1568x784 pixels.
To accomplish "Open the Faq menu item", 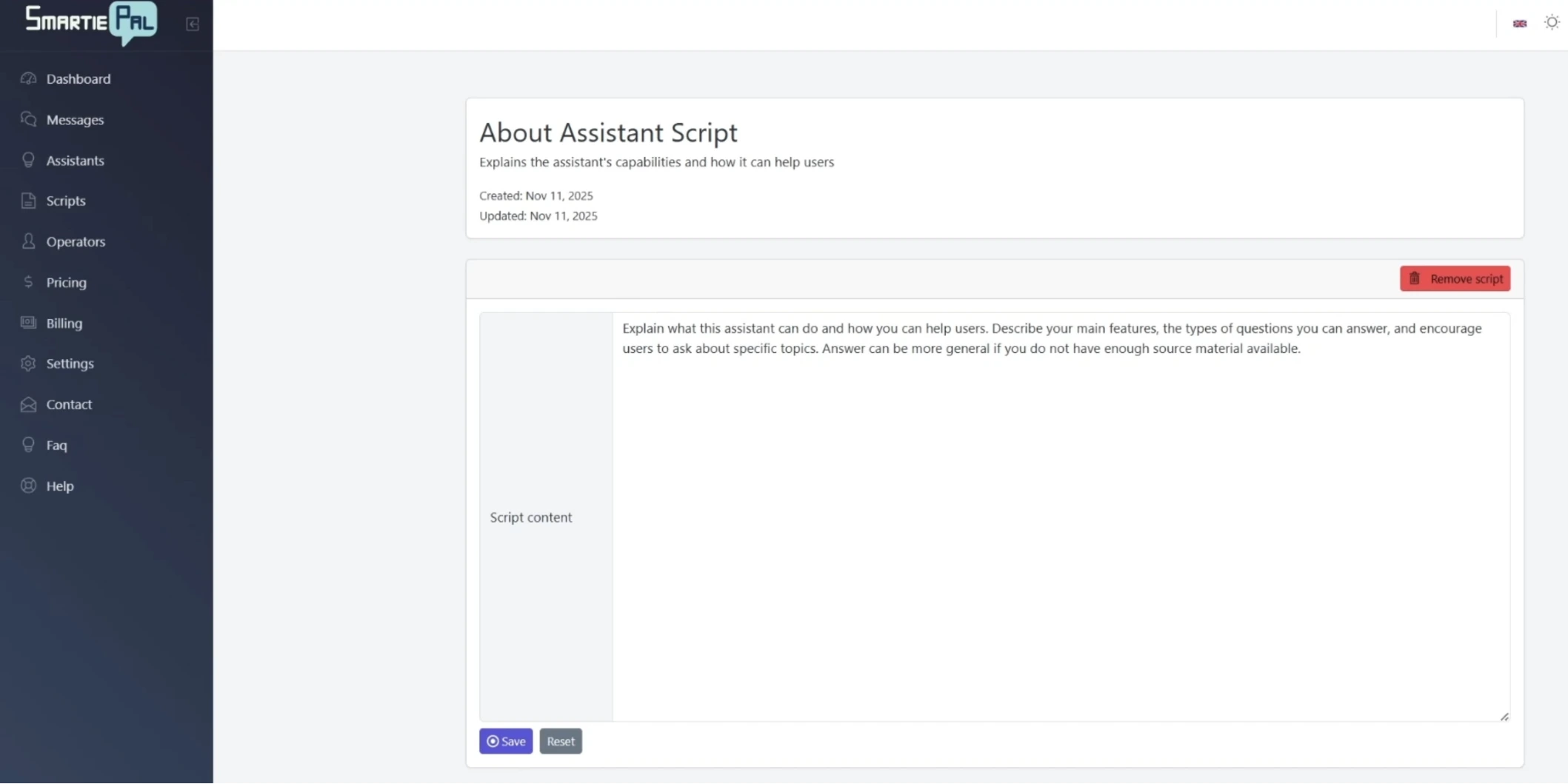I will coord(56,445).
